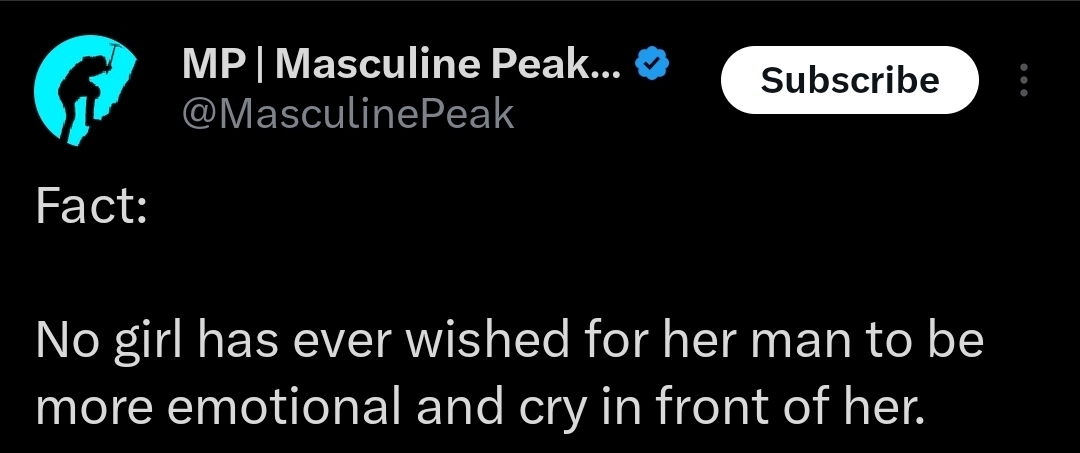The width and height of the screenshot is (1080, 453).
Task: Select the cyan circle avatar icon
Action: (x=85, y=90)
